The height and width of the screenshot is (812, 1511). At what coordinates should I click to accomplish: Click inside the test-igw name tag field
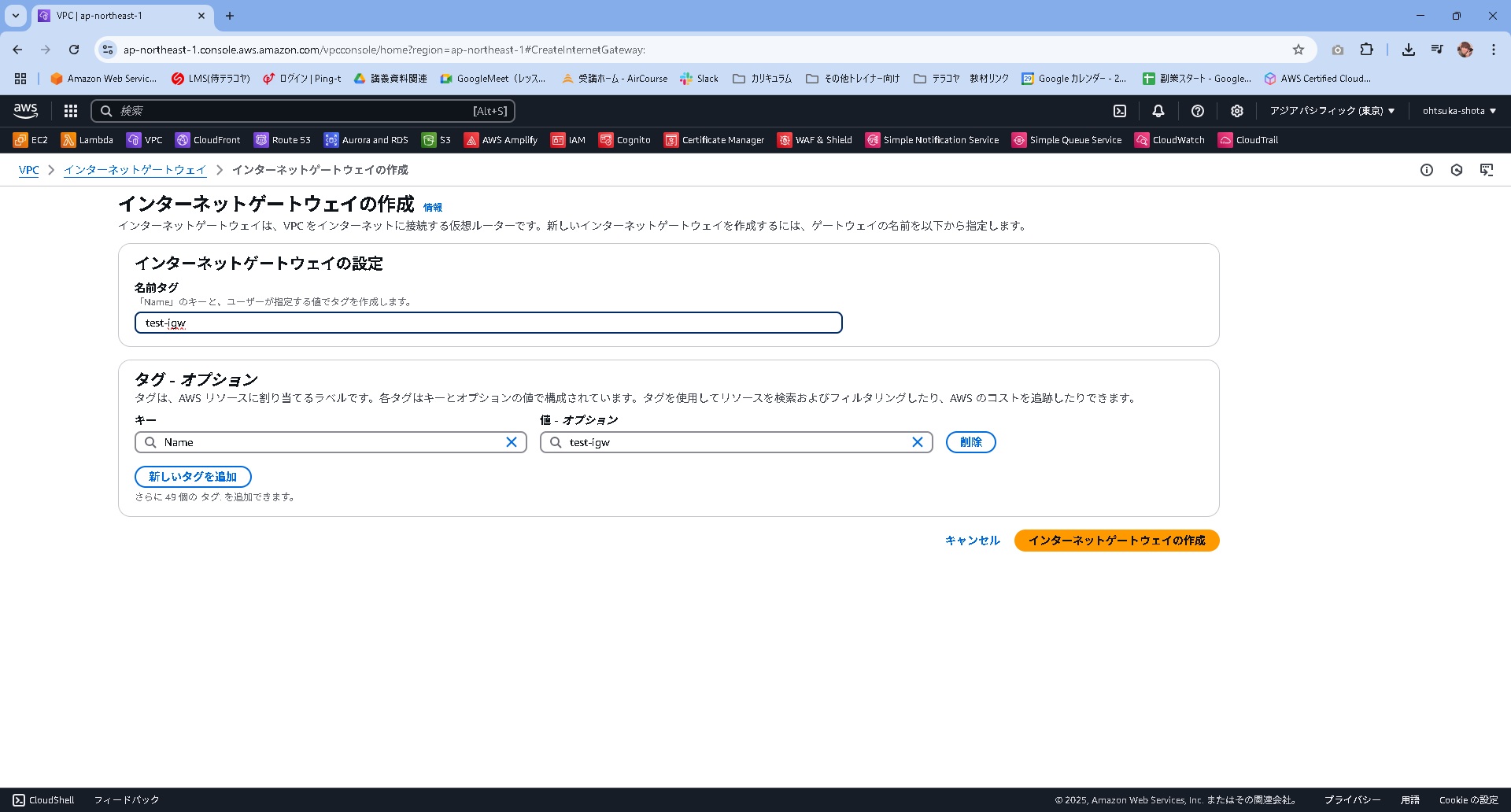[x=488, y=323]
